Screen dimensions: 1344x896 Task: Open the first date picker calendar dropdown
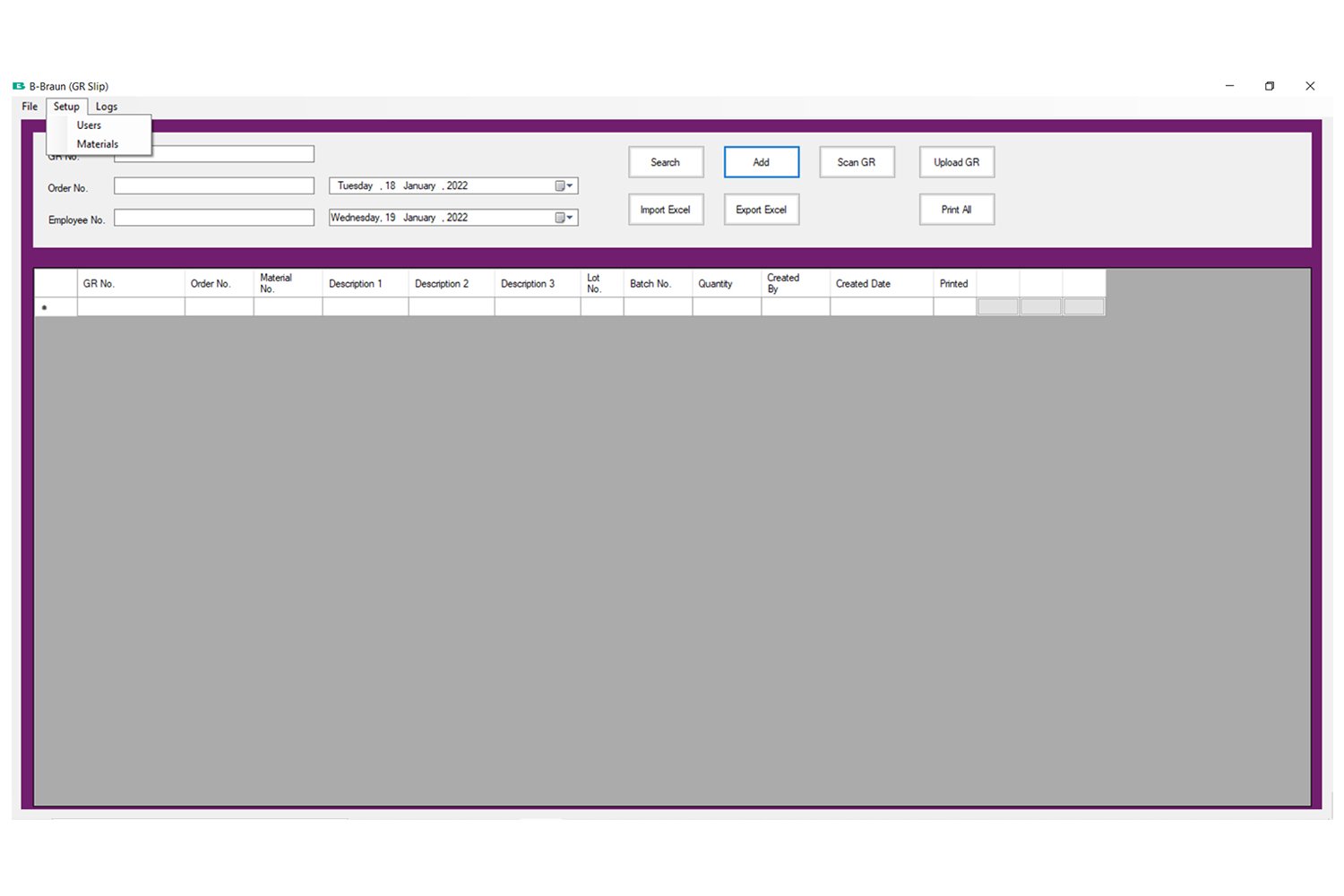[x=564, y=186]
